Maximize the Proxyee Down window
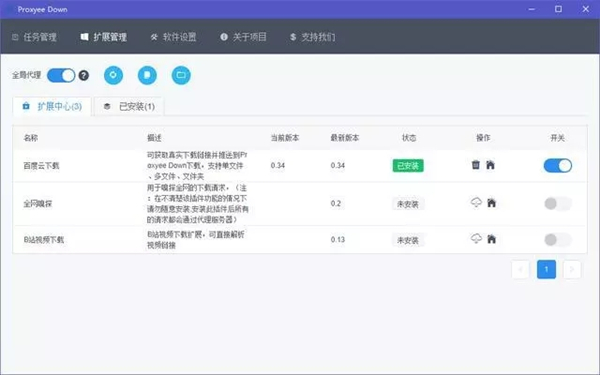600x375 pixels. tap(558, 9)
